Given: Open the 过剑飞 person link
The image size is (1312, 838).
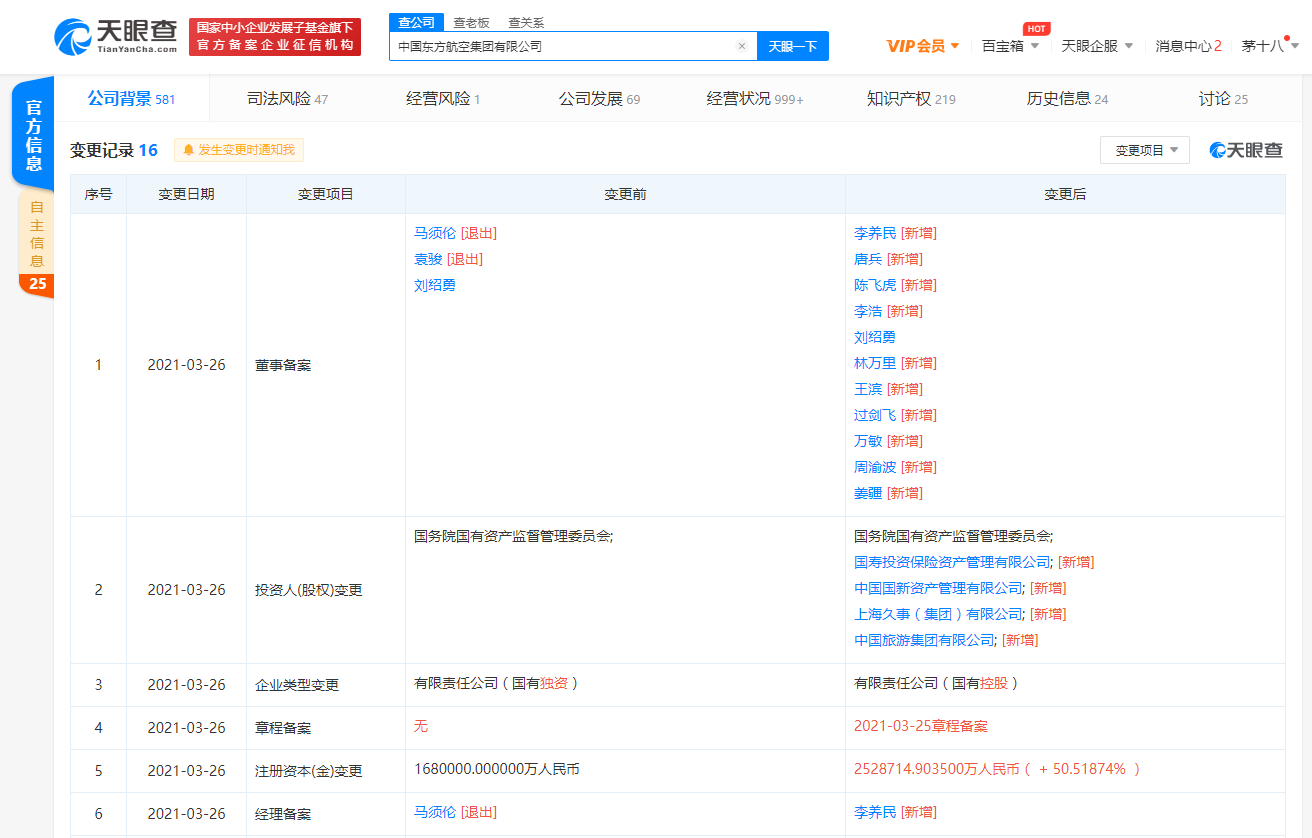Looking at the screenshot, I should [x=875, y=415].
